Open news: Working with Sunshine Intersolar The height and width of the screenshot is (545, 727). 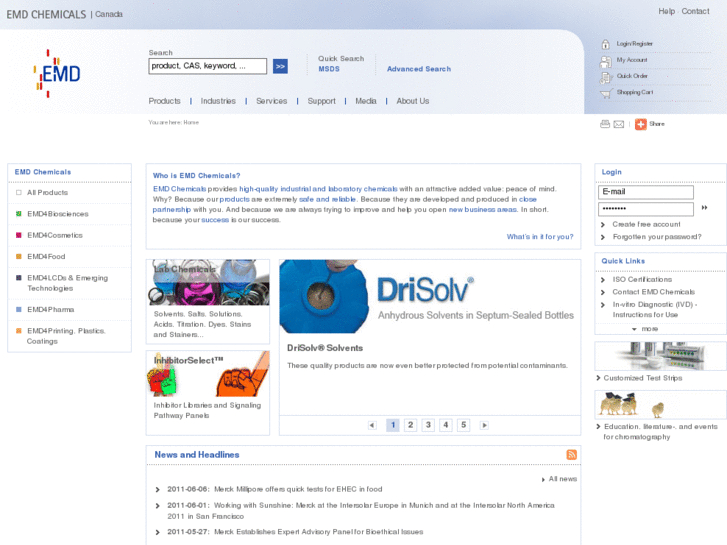click(x=361, y=511)
